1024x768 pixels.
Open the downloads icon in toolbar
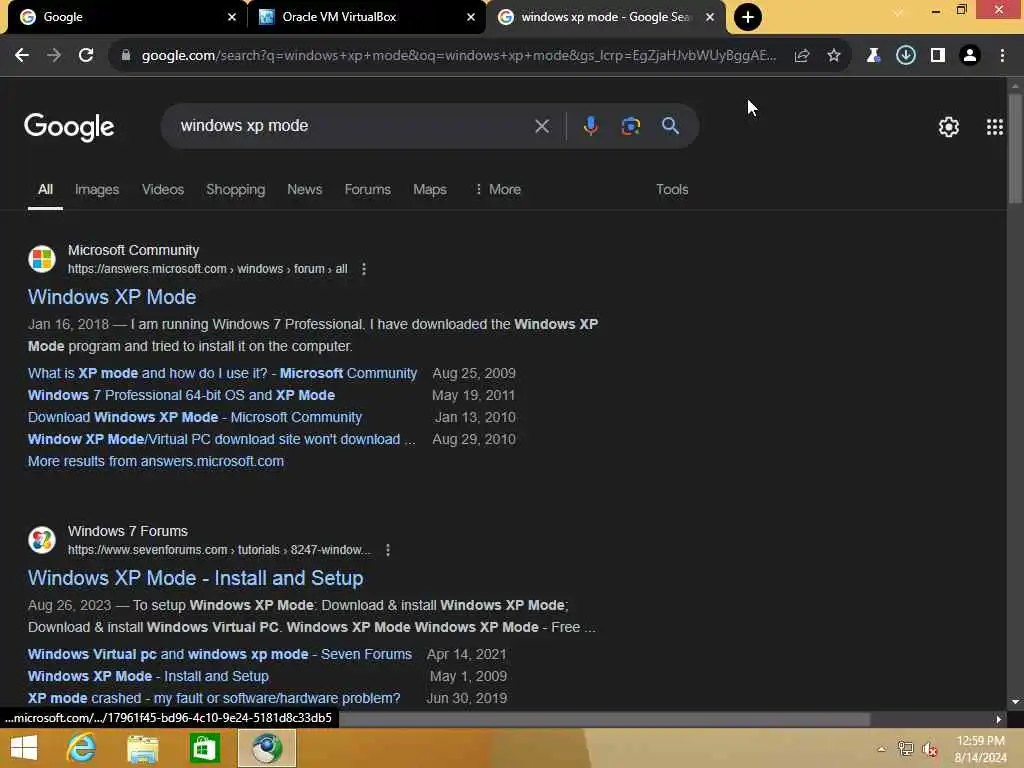(906, 56)
